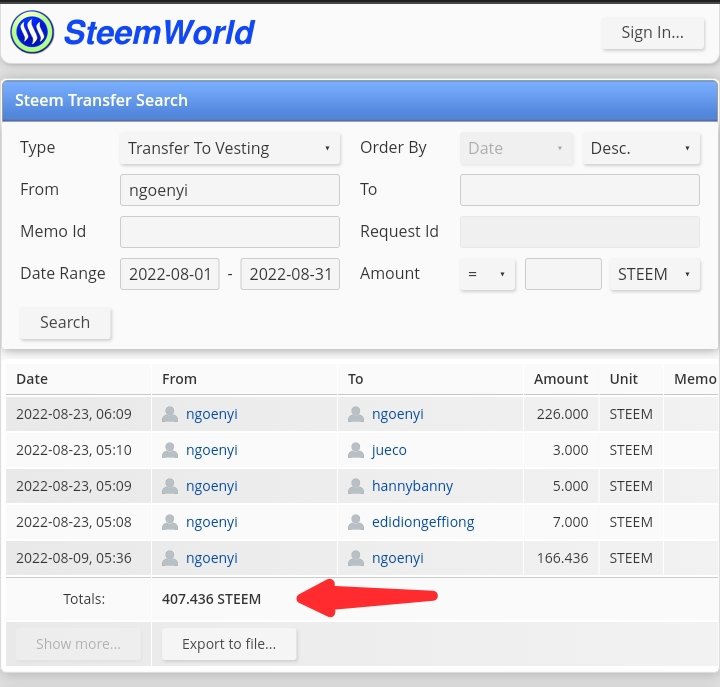Open ngoenyi From link in 05:10 row

point(212,450)
